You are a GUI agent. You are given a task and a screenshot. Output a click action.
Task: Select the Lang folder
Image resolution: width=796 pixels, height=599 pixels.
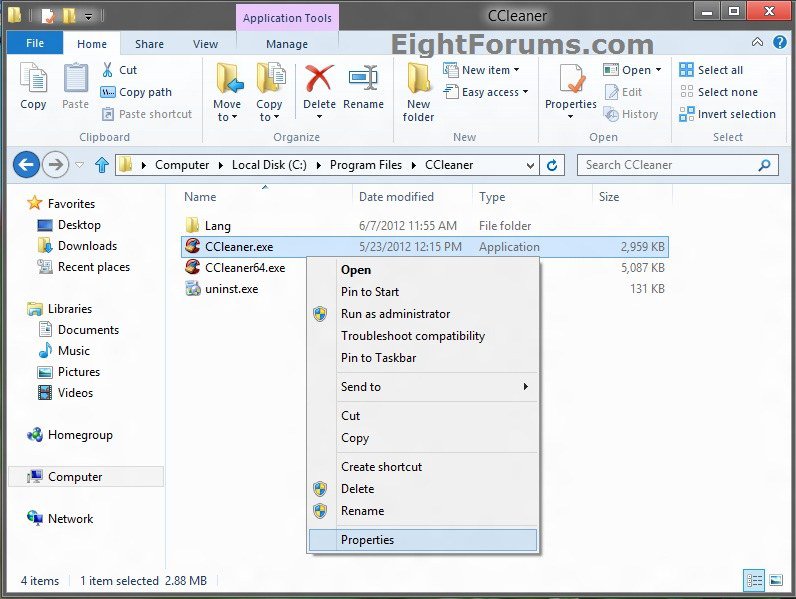pyautogui.click(x=208, y=226)
